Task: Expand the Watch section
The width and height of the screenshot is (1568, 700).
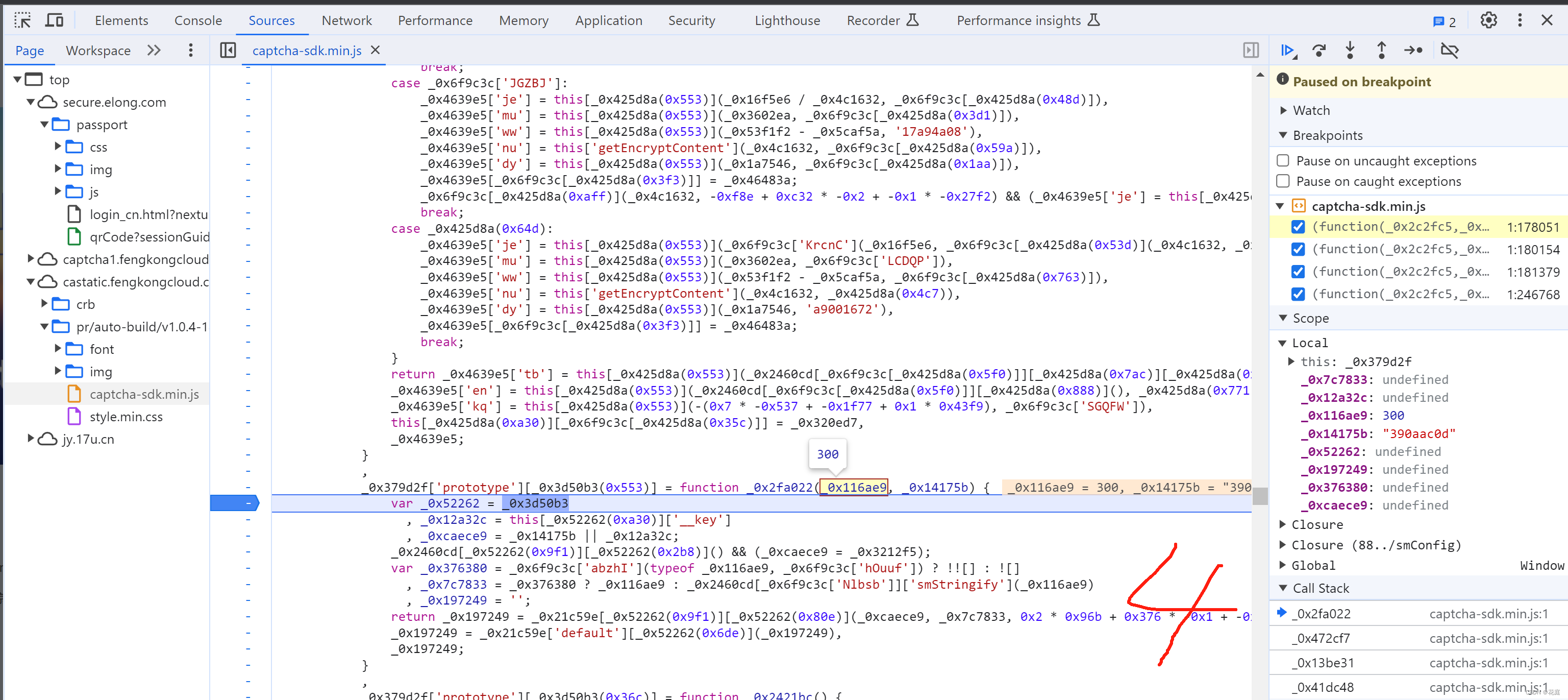Action: pos(1283,110)
